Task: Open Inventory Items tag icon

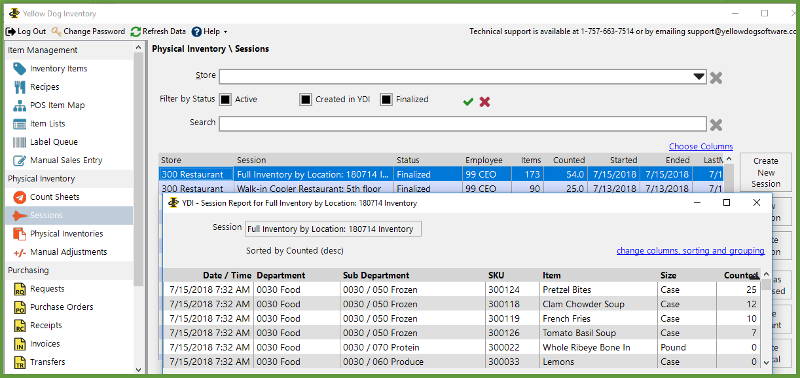Action: tap(19, 68)
